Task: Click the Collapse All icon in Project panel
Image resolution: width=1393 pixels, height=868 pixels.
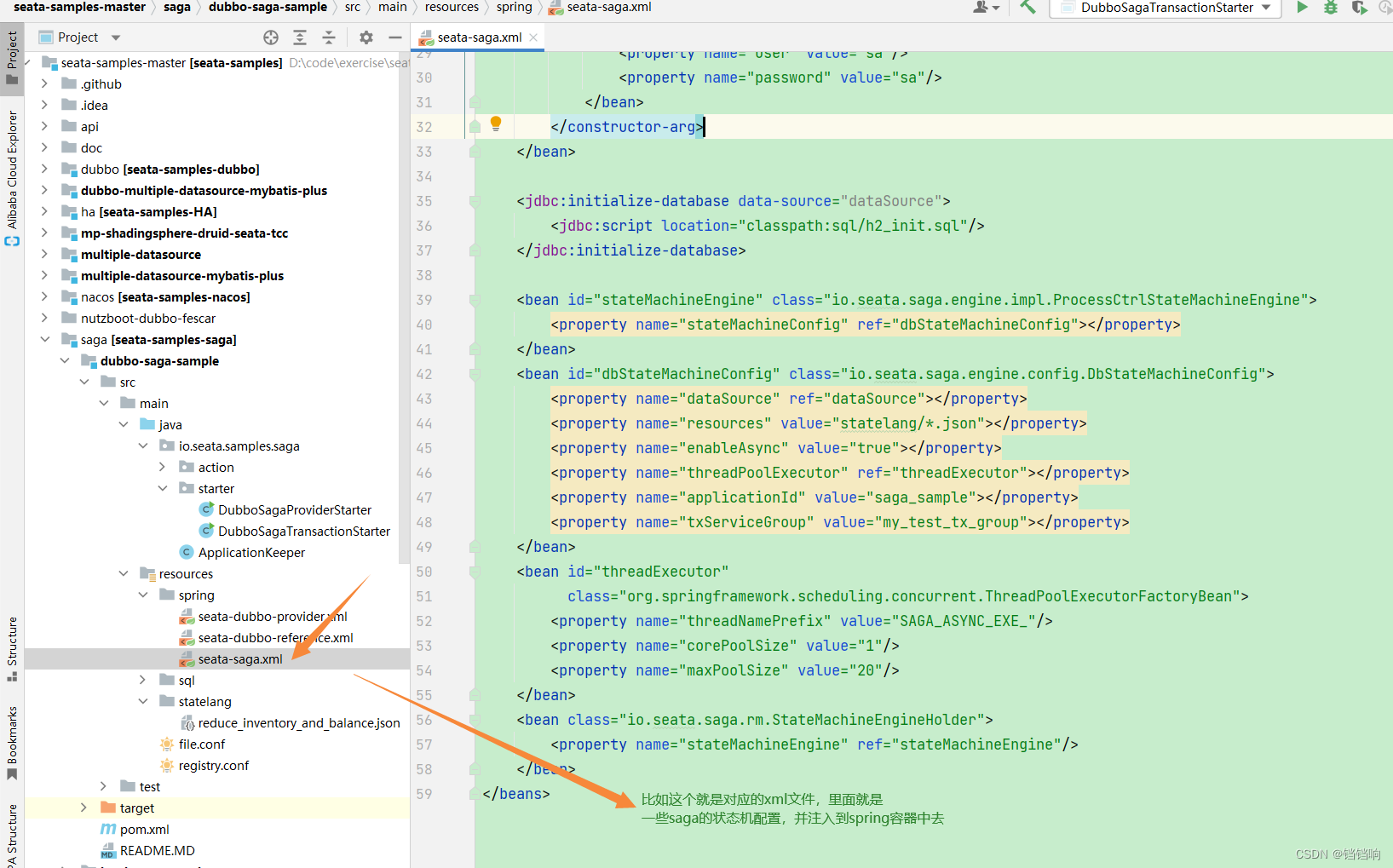Action: pyautogui.click(x=329, y=37)
